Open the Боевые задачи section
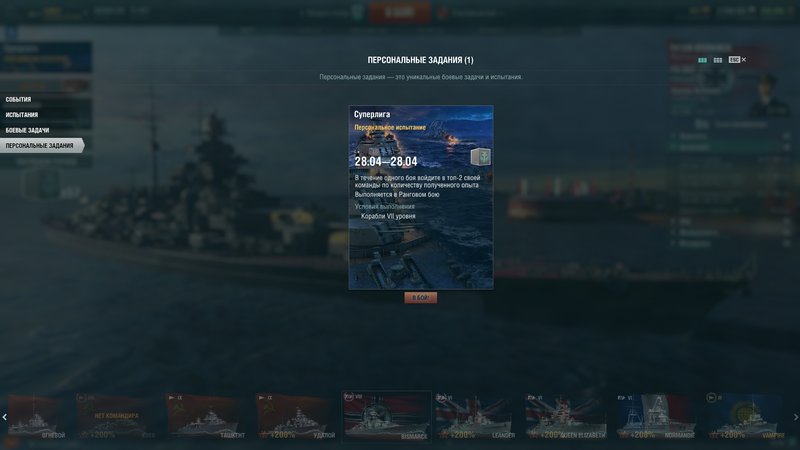The width and height of the screenshot is (800, 450). (27, 130)
